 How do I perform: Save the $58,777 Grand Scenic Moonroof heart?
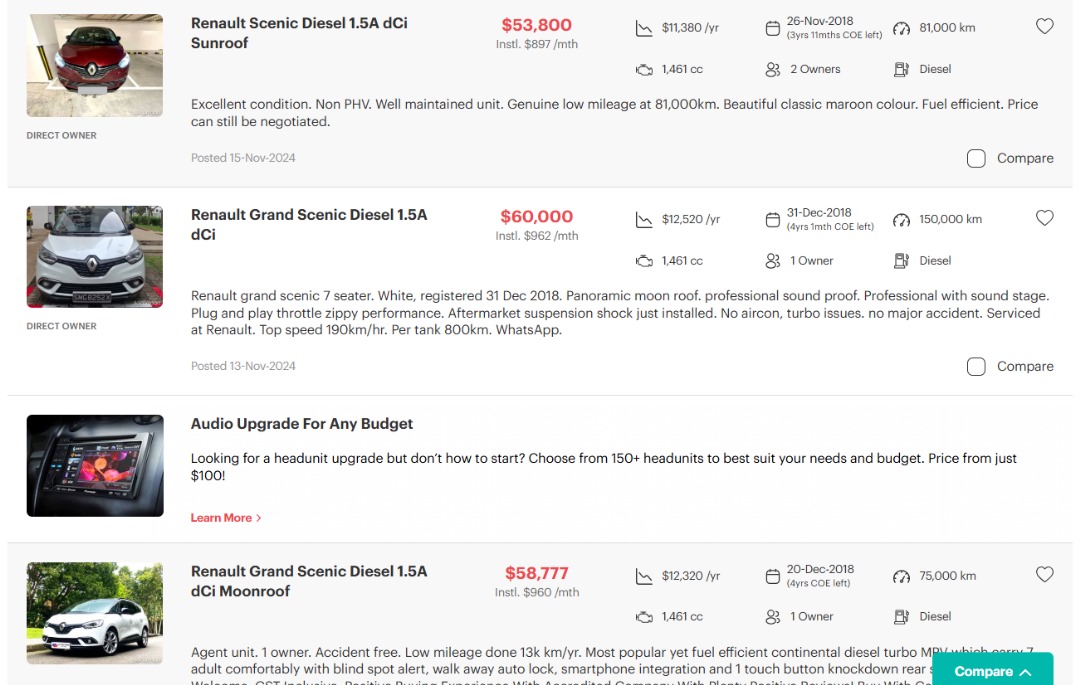[1044, 574]
